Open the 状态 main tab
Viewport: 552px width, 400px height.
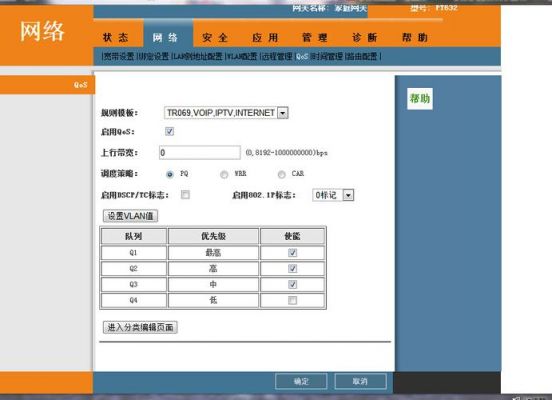click(x=115, y=37)
